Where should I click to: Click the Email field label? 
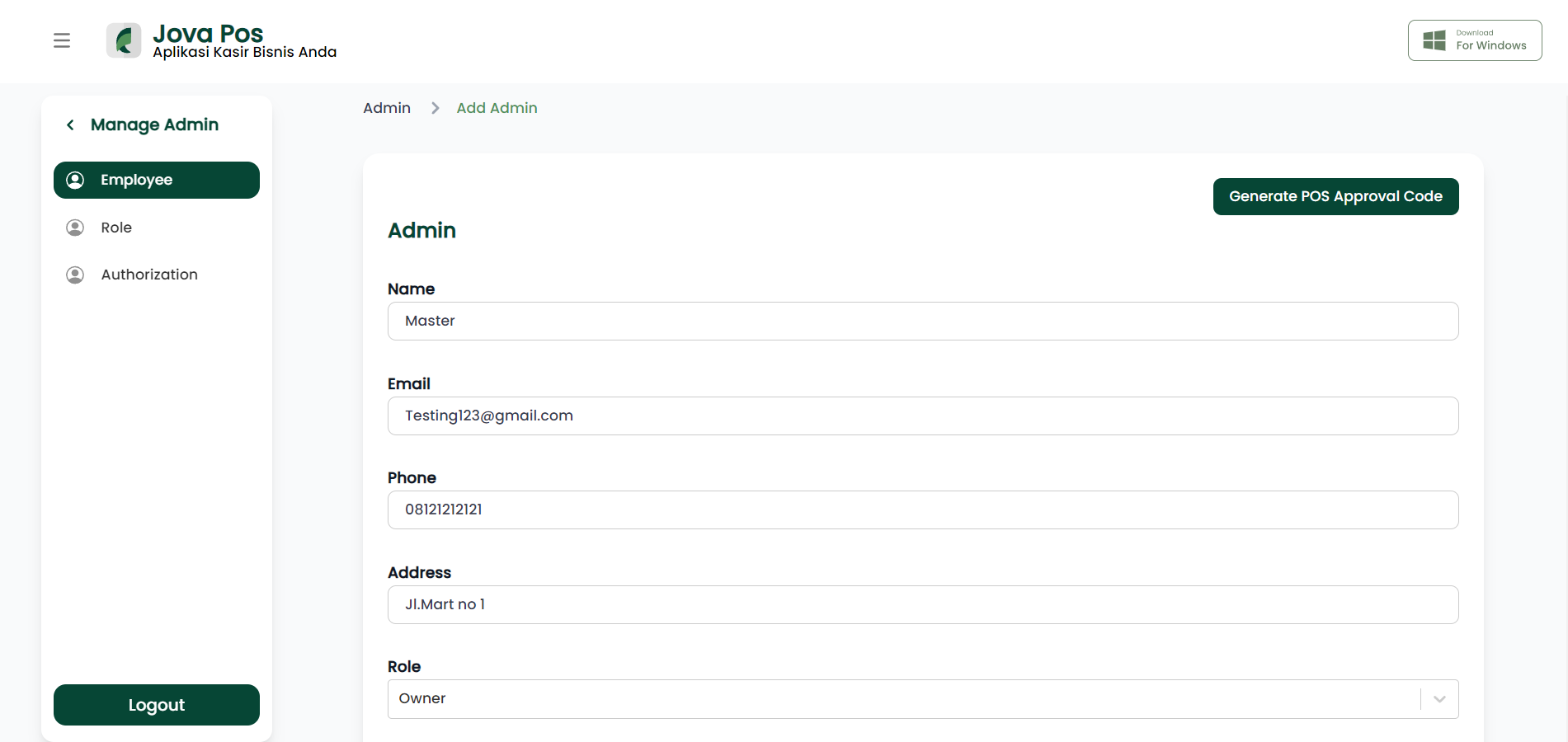click(x=409, y=384)
